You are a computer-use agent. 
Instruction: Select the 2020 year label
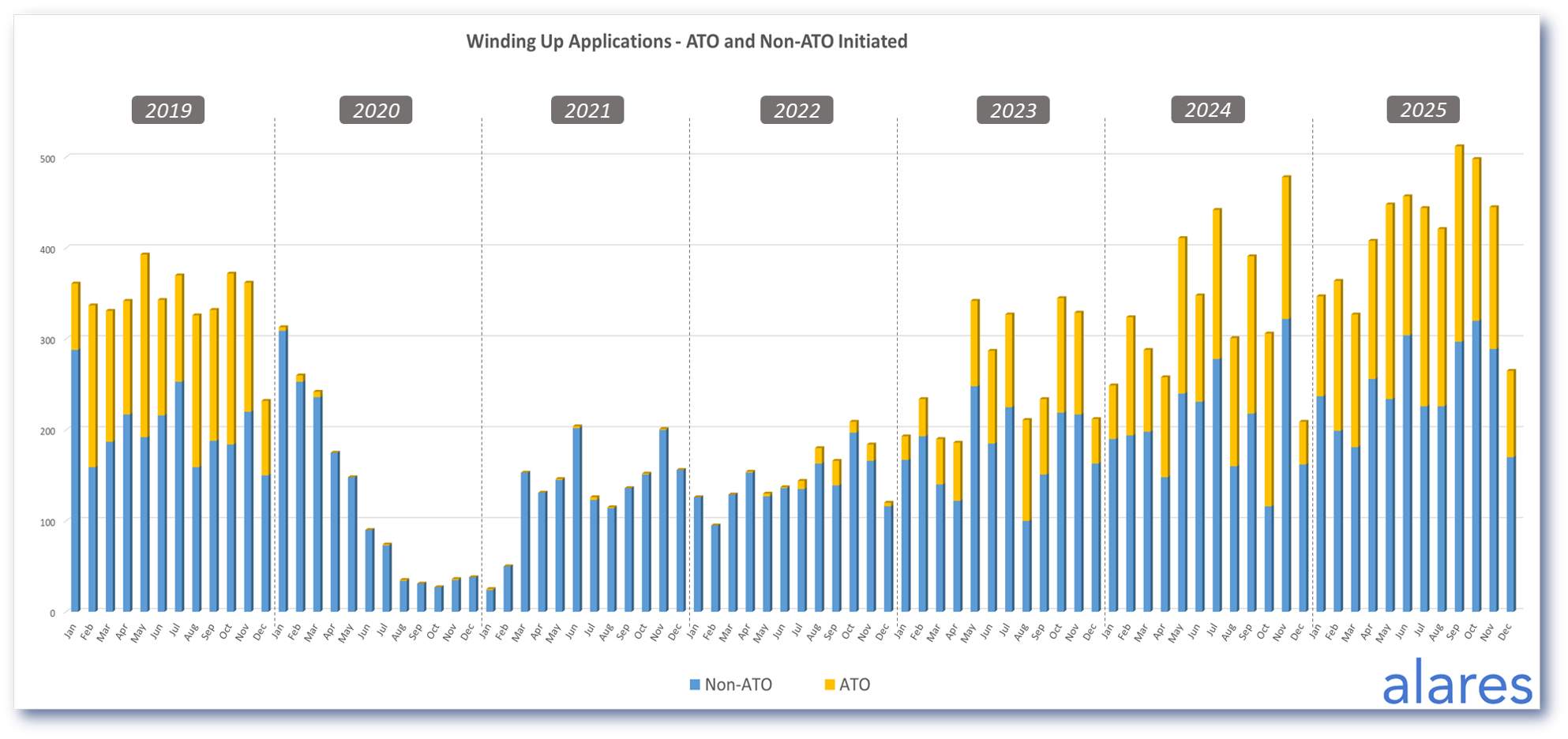[376, 110]
